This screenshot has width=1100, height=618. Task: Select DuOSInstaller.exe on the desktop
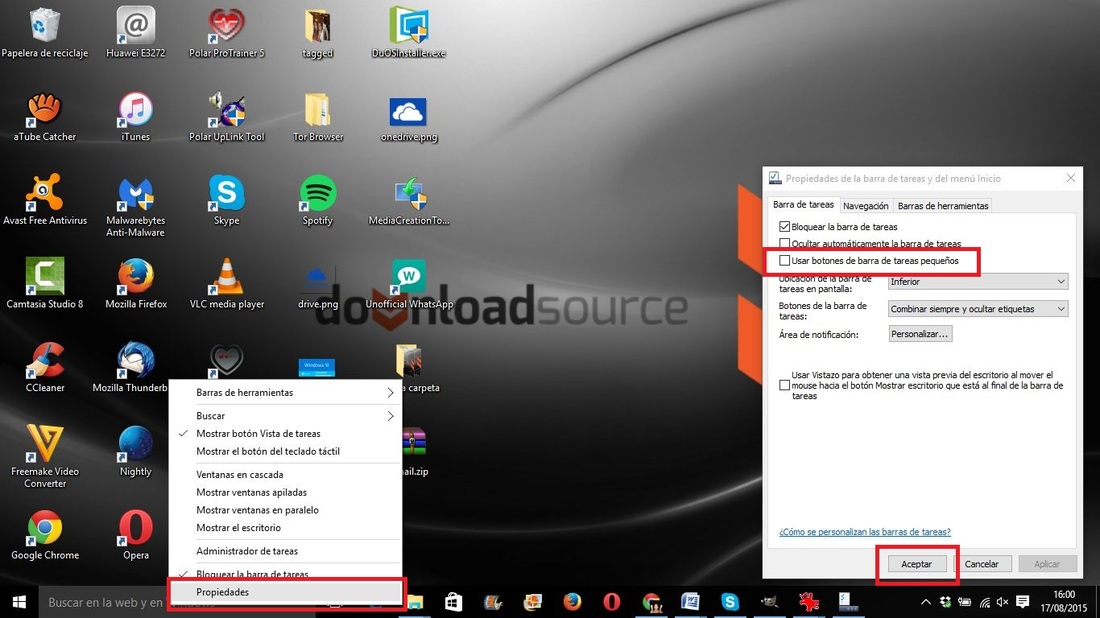409,32
